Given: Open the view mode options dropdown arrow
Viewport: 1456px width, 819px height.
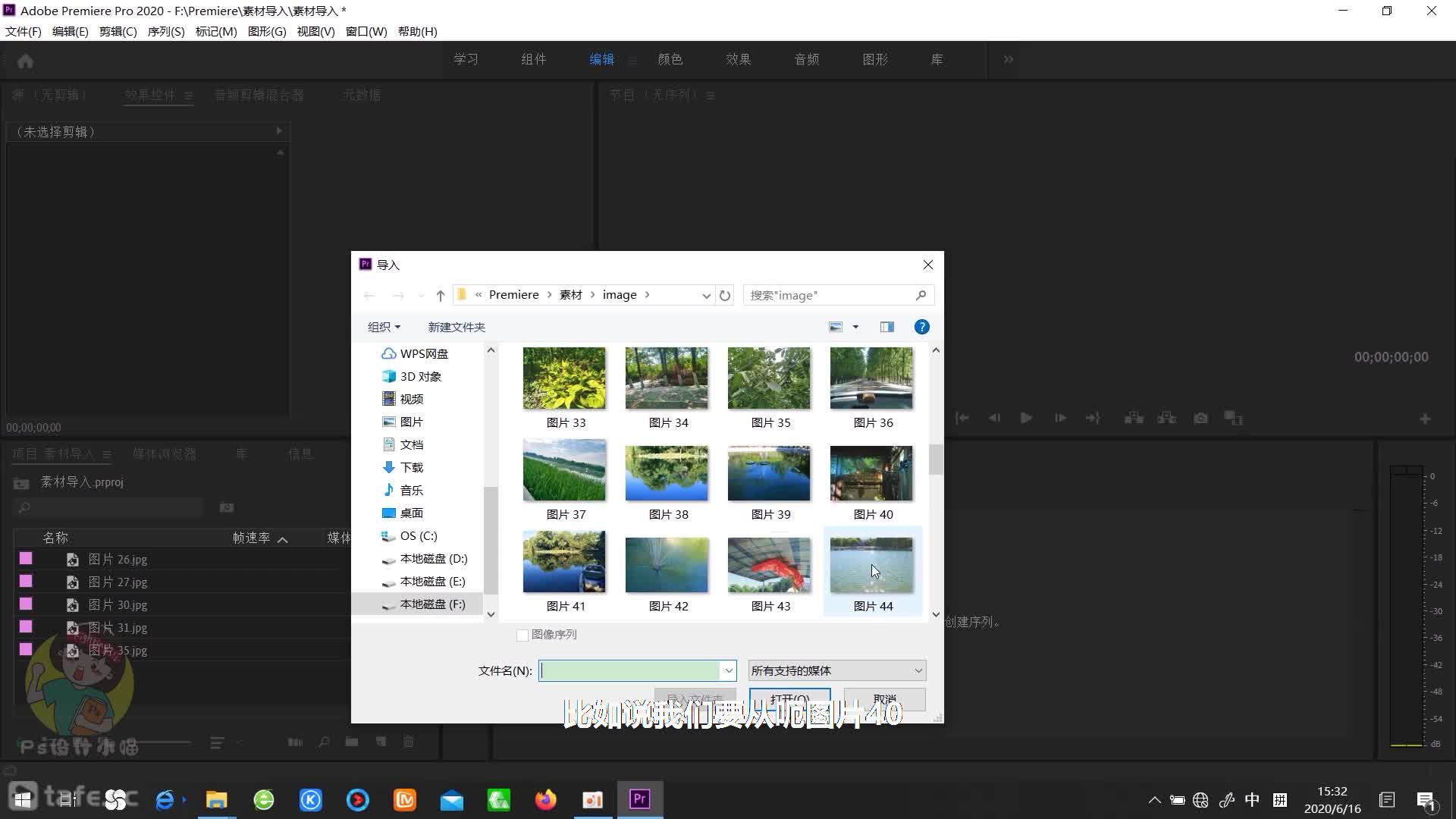Looking at the screenshot, I should click(855, 327).
